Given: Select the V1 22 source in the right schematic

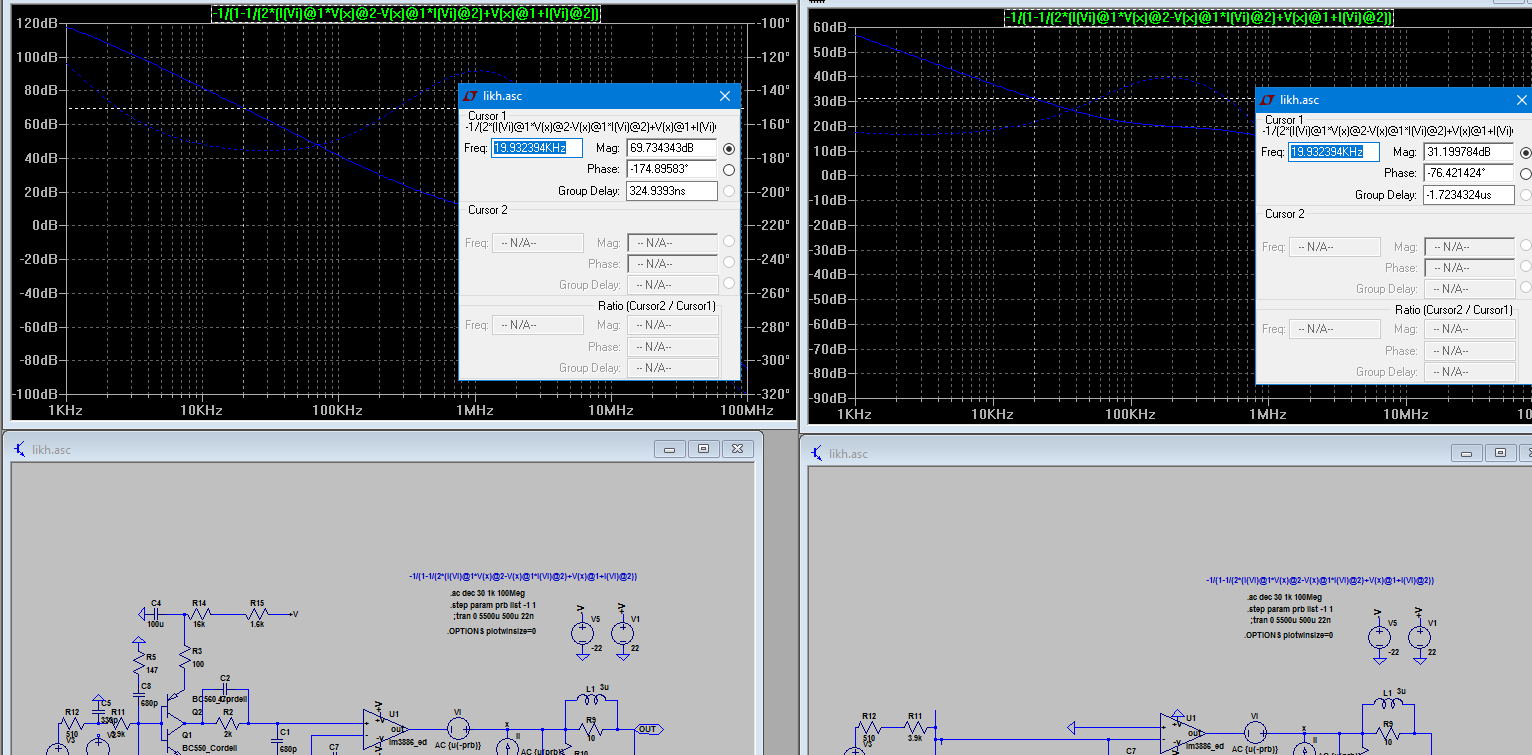Looking at the screenshot, I should [x=1419, y=635].
